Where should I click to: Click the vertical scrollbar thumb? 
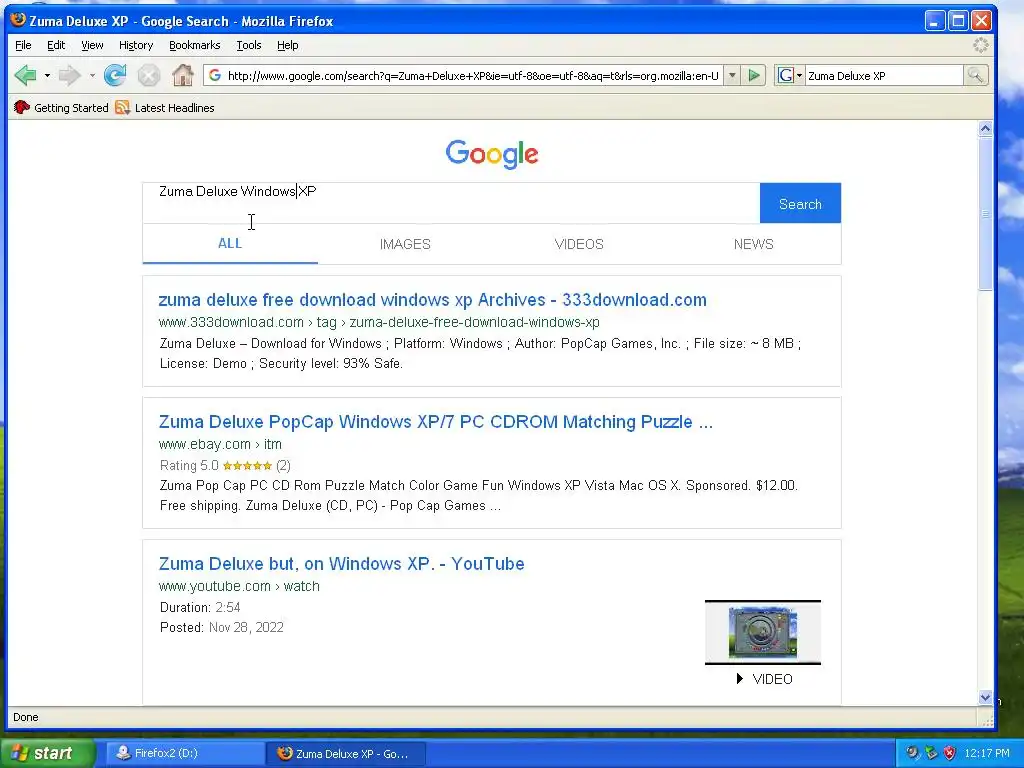coord(985,214)
